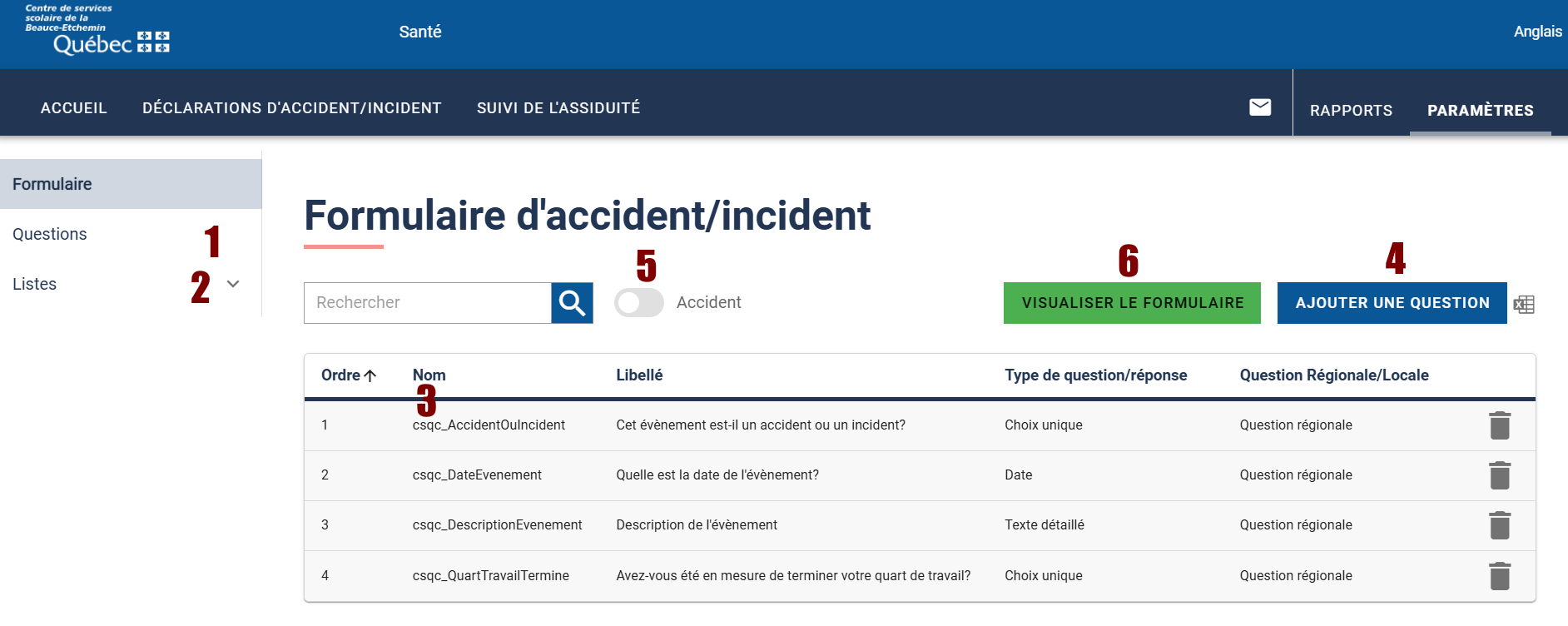Click the Santé header link
Screen dimensions: 1568x626
coord(420,32)
